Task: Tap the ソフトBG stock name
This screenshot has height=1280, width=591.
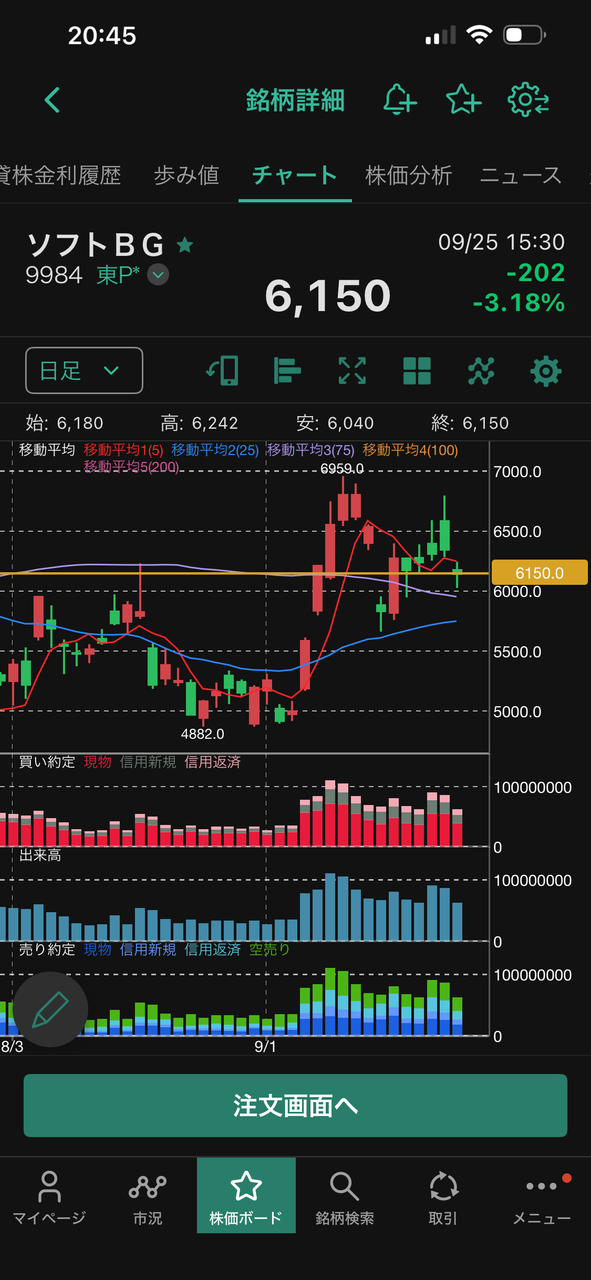Action: (x=96, y=244)
